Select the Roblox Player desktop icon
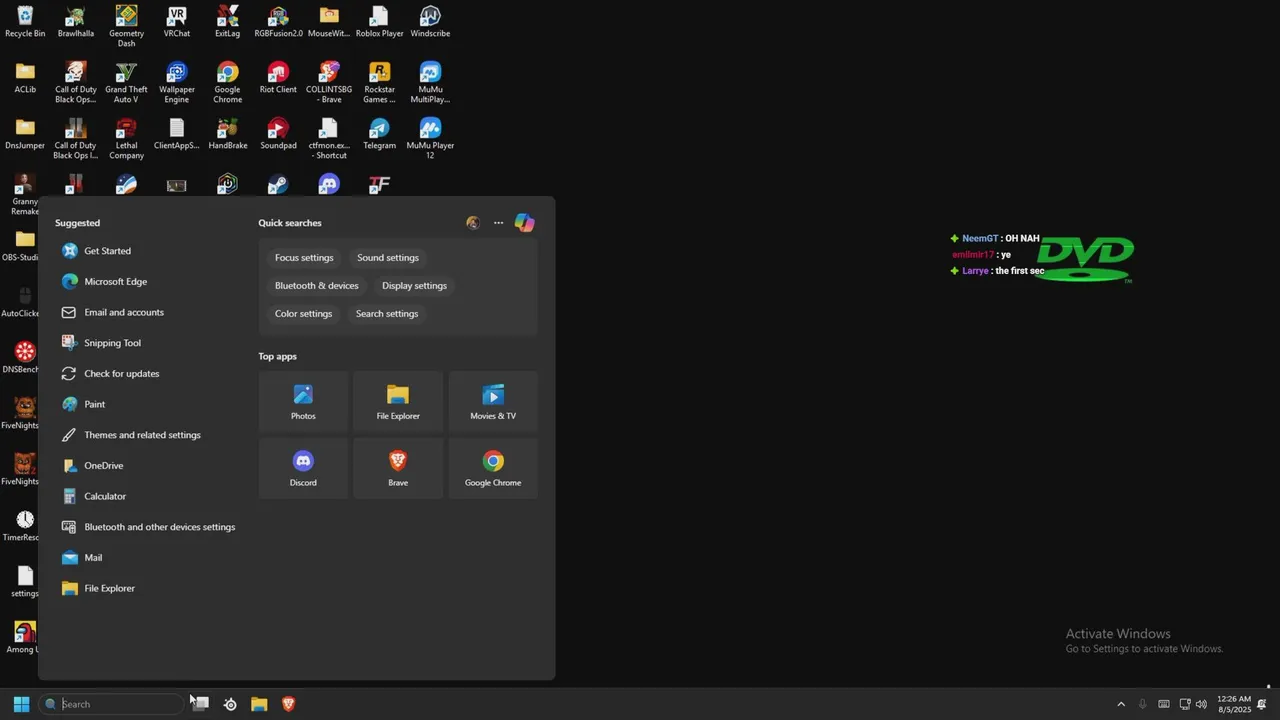 (x=379, y=22)
